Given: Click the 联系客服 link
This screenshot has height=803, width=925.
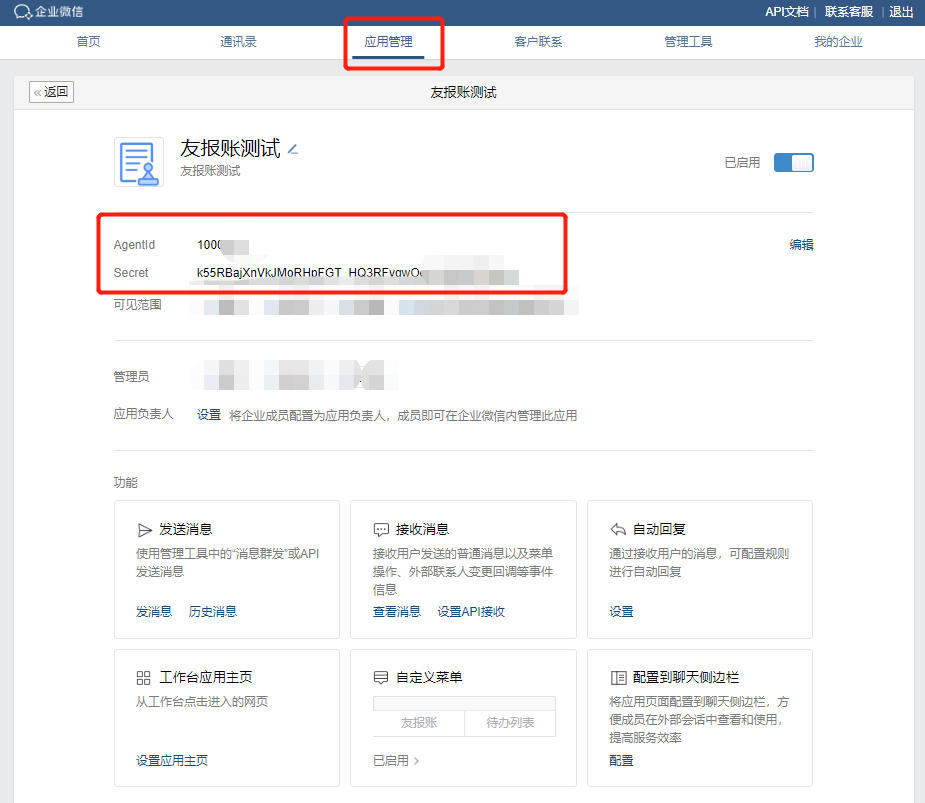Looking at the screenshot, I should pos(849,12).
